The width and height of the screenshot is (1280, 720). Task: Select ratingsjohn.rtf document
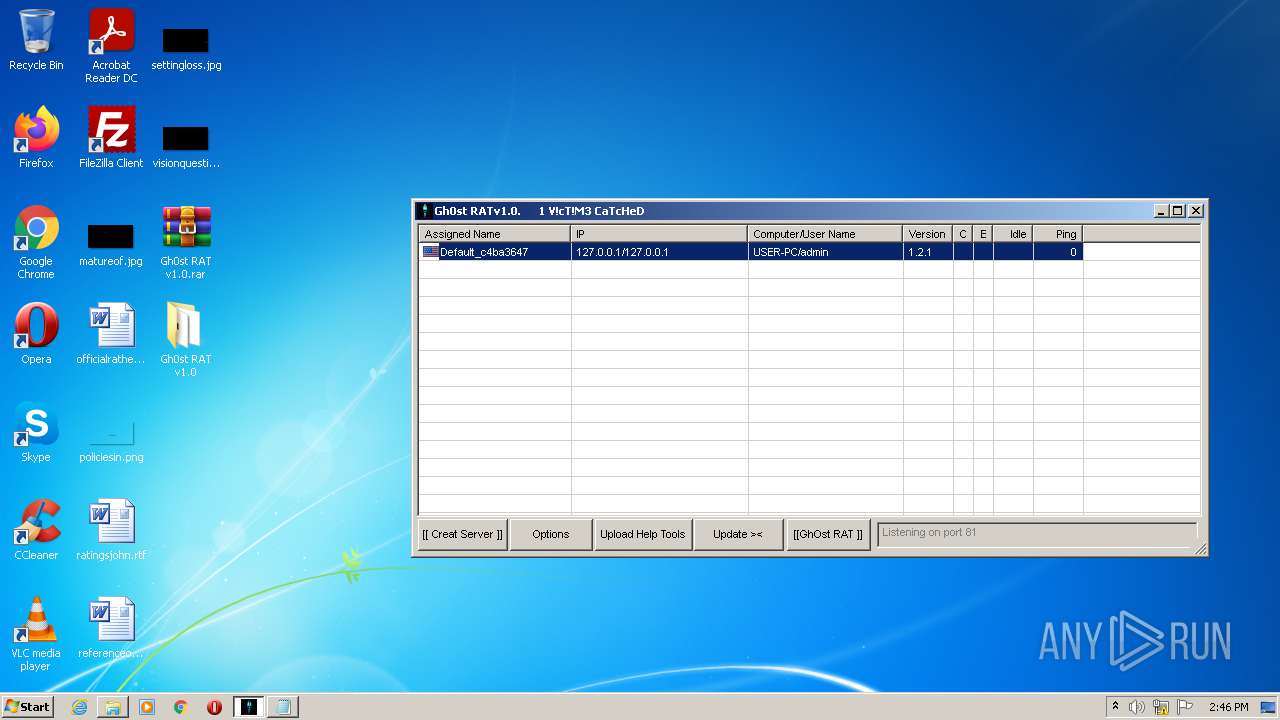(x=111, y=530)
